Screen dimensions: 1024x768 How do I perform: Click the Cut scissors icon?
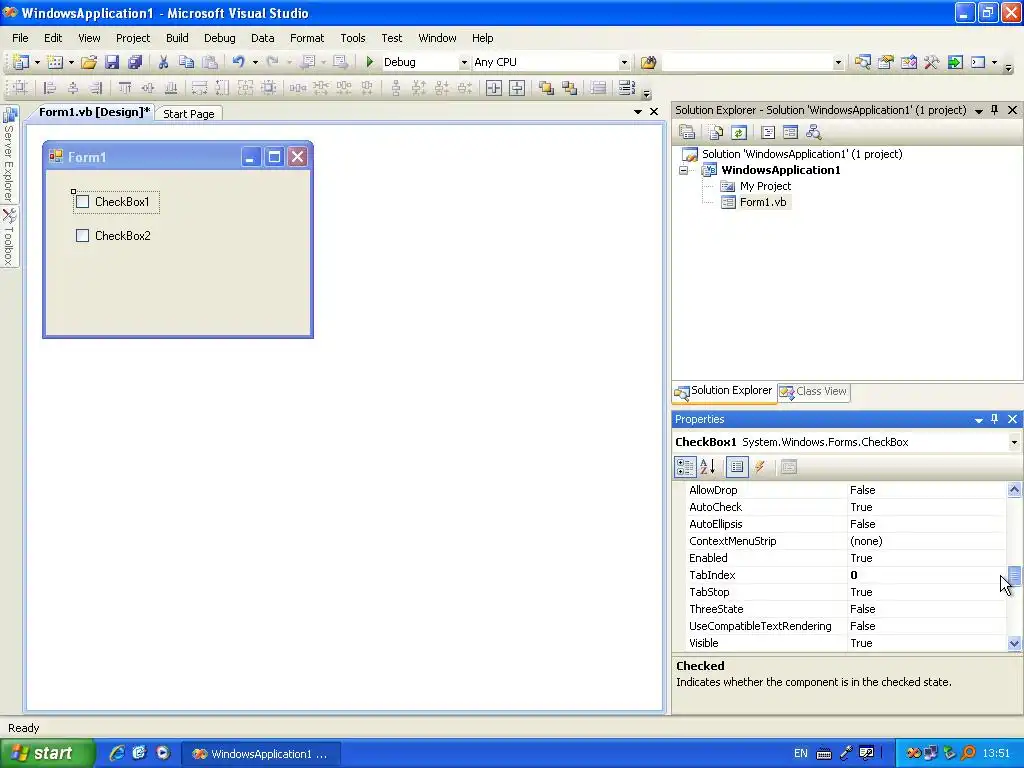tap(163, 62)
